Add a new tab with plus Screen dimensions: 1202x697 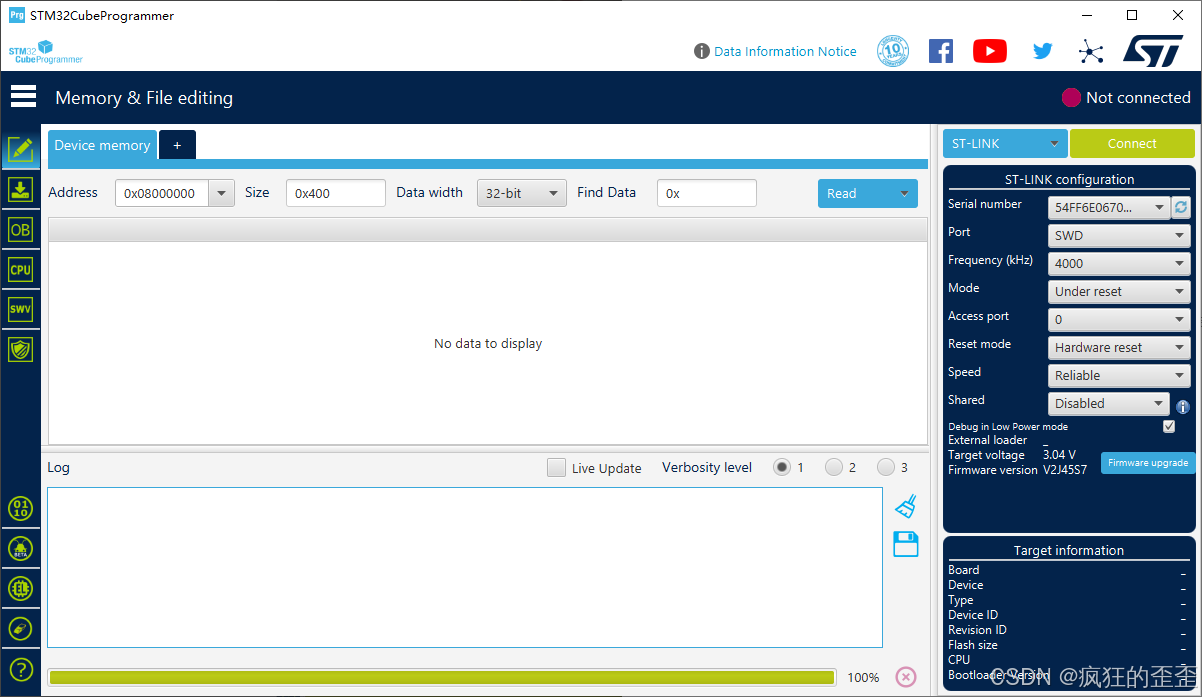(x=177, y=145)
